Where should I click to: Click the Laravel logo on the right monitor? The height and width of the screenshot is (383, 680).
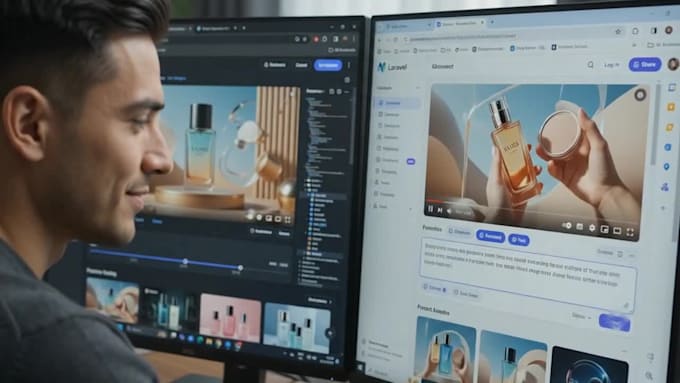click(392, 67)
